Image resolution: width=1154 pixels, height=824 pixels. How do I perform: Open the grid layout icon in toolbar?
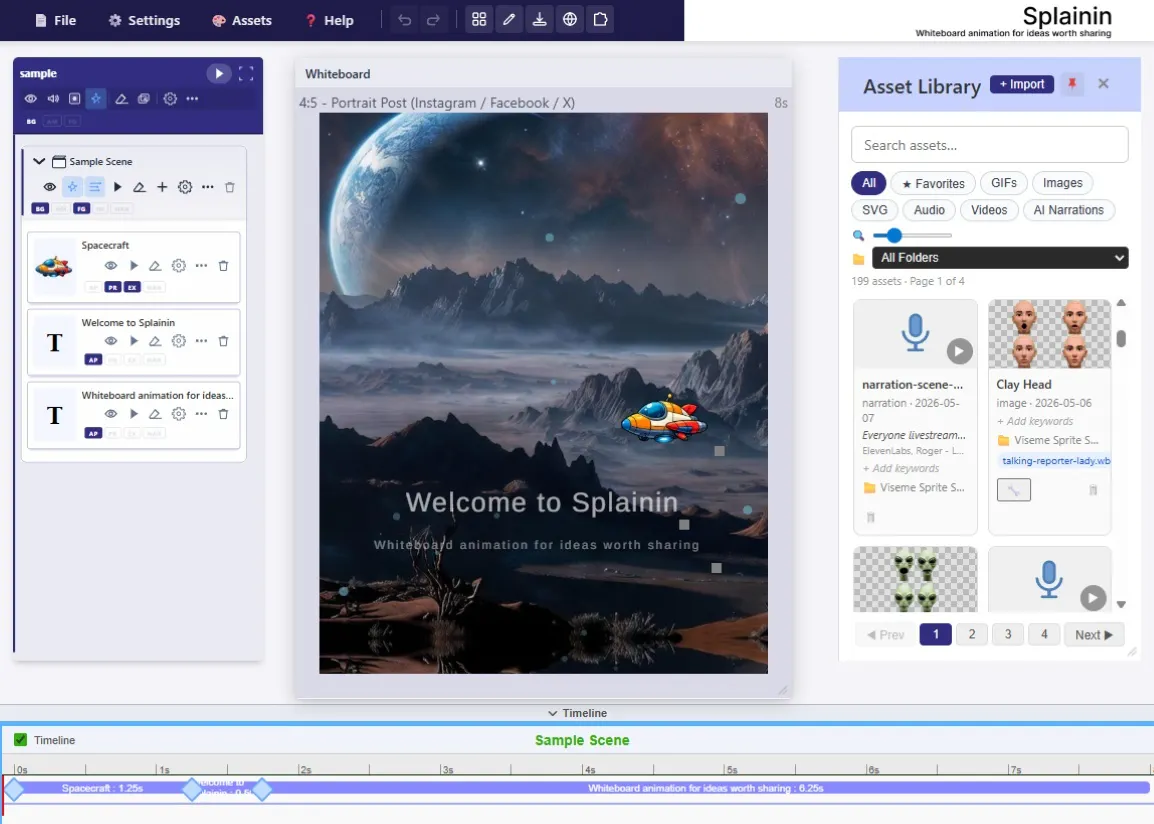point(479,20)
